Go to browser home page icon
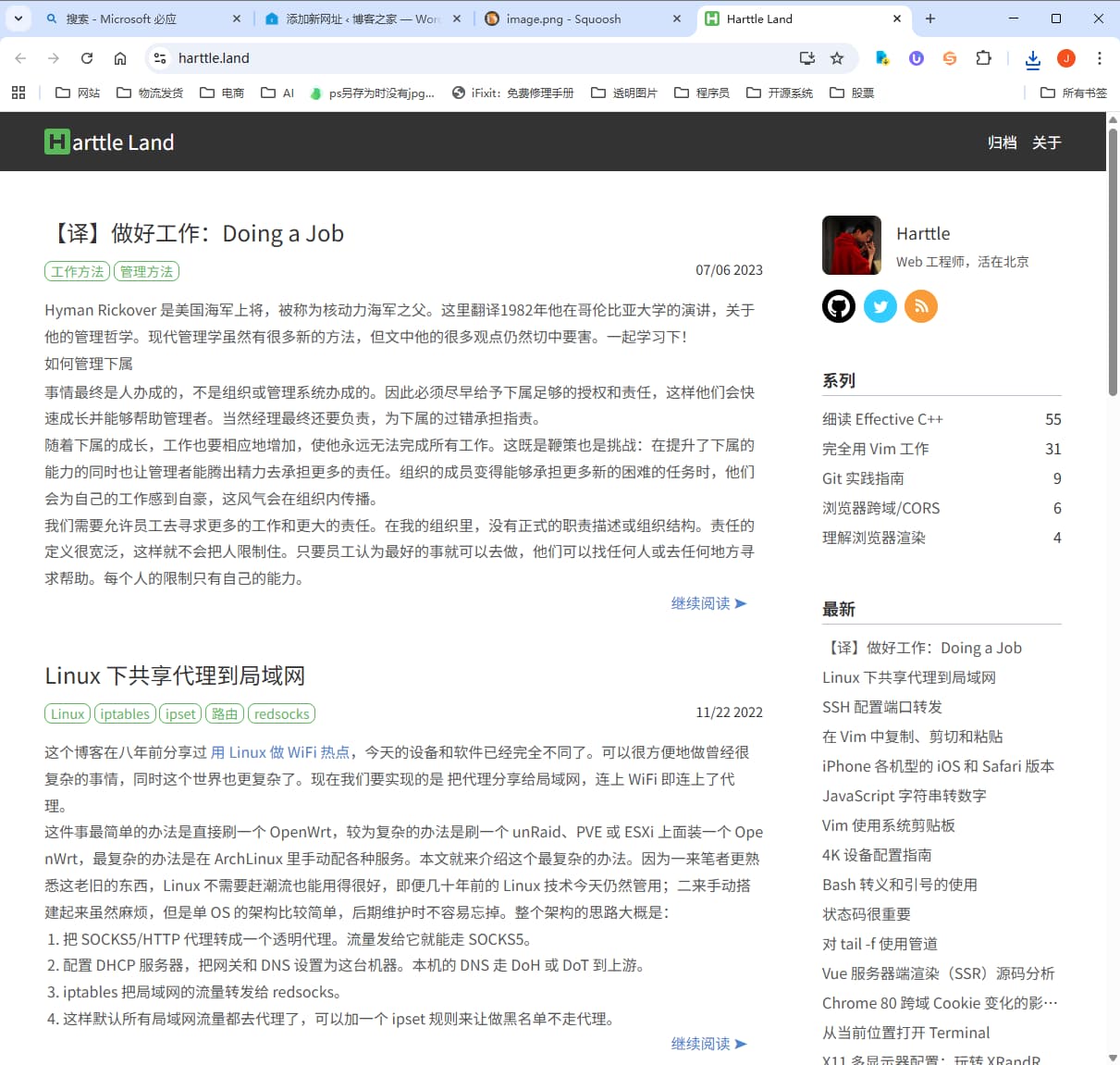 point(120,58)
